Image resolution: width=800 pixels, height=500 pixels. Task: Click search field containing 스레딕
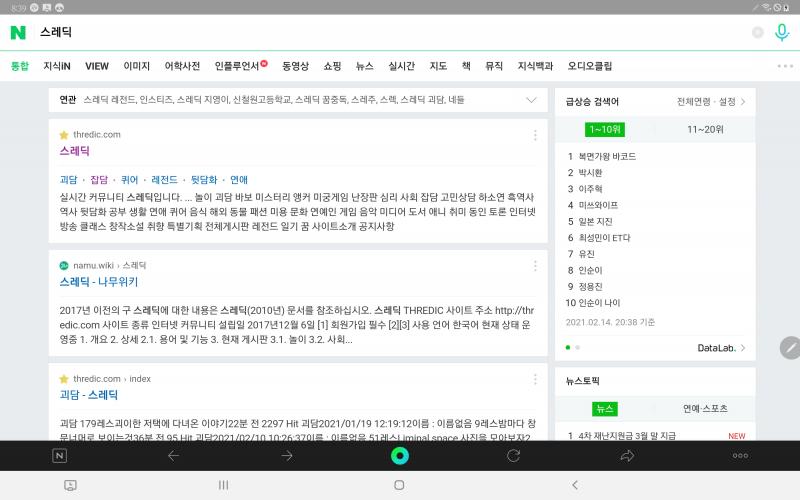[x=390, y=33]
